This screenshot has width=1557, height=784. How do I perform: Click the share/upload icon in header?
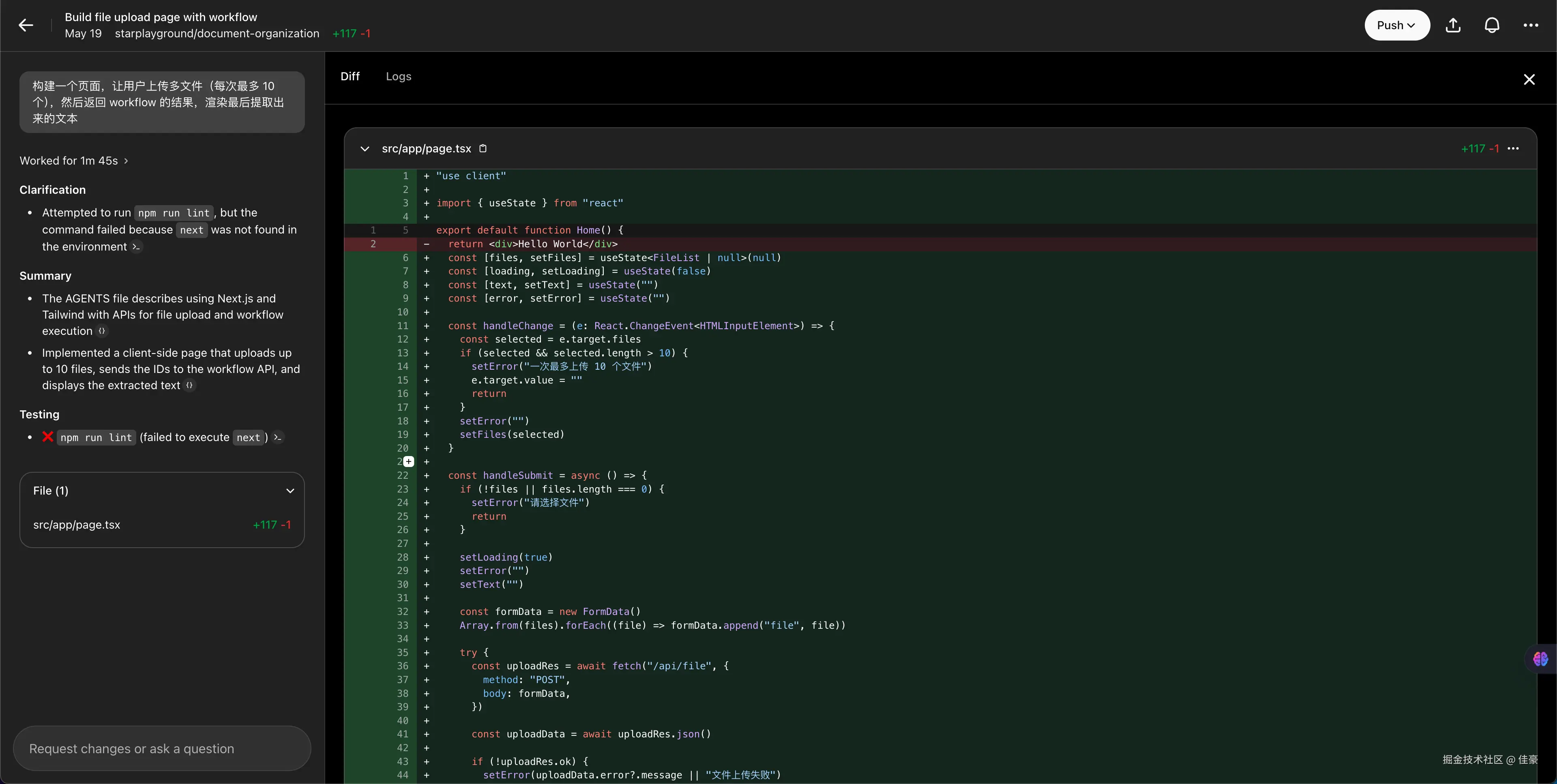[1453, 25]
